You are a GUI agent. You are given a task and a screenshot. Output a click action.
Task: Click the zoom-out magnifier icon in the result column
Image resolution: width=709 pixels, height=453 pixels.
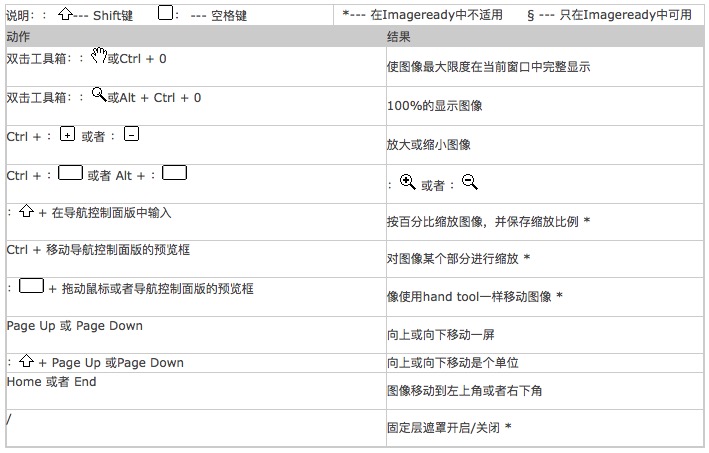click(x=470, y=183)
